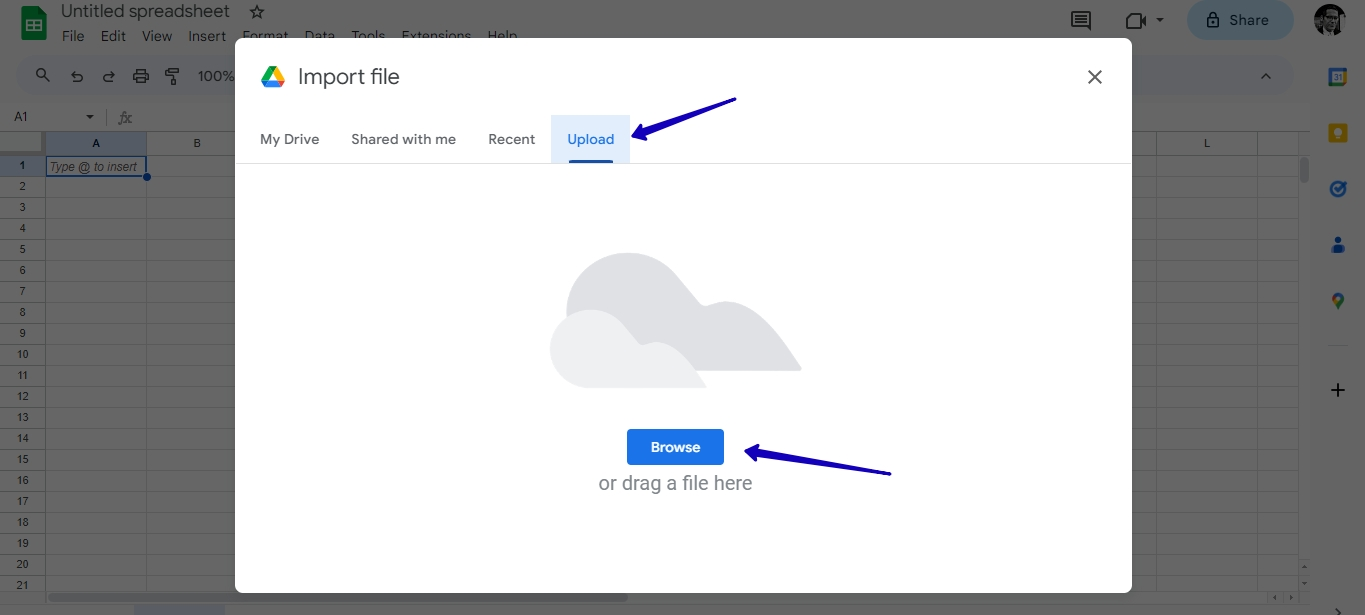Image resolution: width=1365 pixels, height=615 pixels.
Task: Click the search menus magnifier icon
Action: pyautogui.click(x=43, y=75)
